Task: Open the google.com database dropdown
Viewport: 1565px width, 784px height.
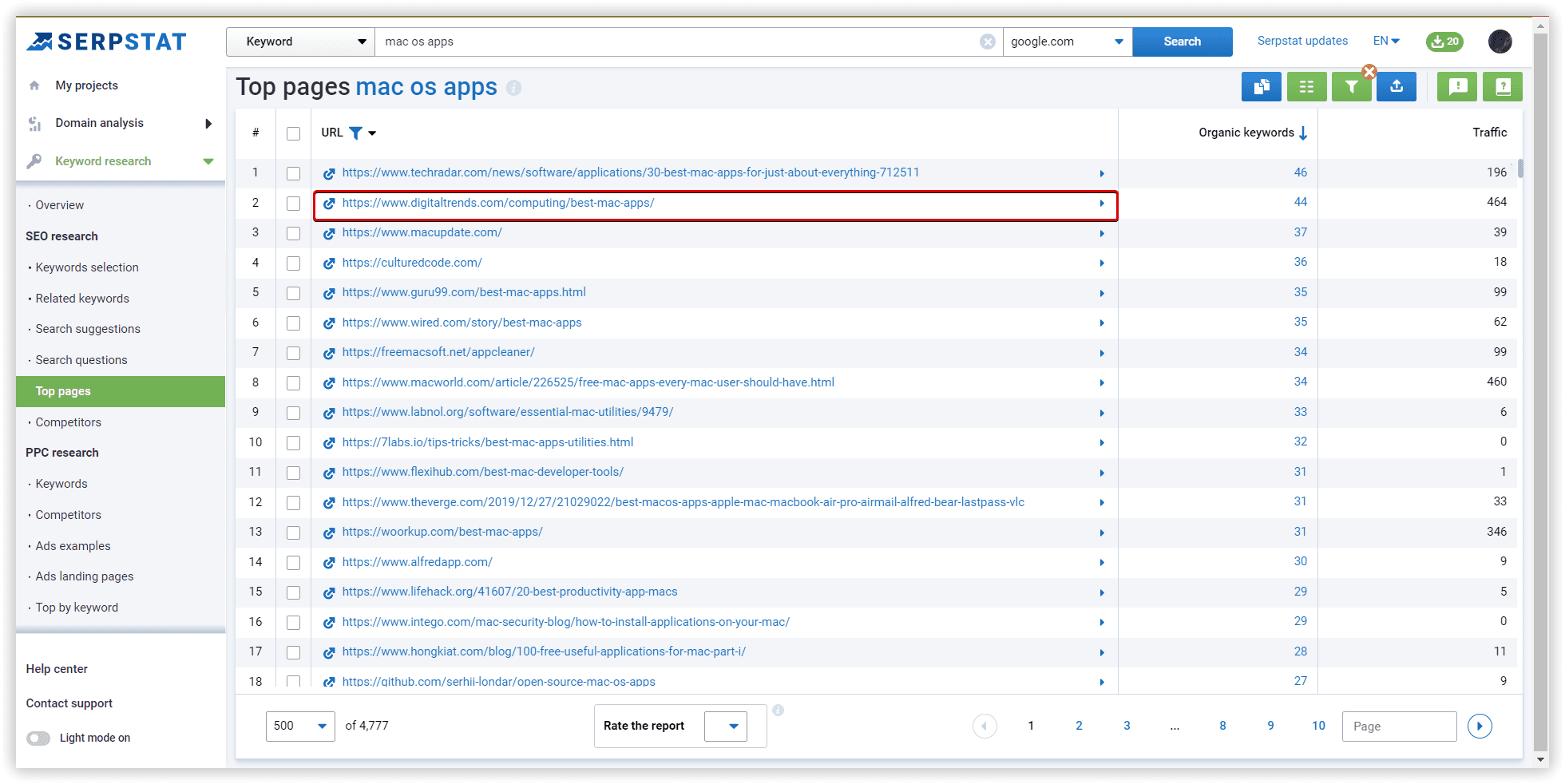Action: pyautogui.click(x=1068, y=42)
